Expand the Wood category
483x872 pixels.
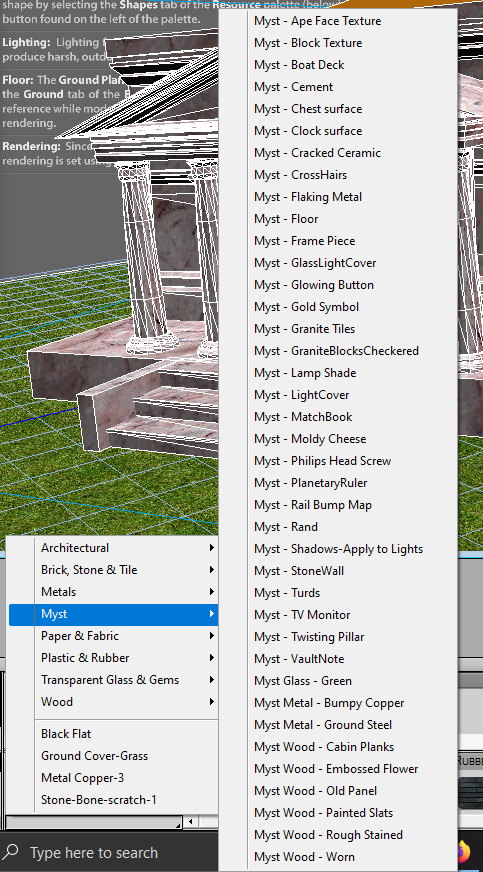pyautogui.click(x=113, y=702)
